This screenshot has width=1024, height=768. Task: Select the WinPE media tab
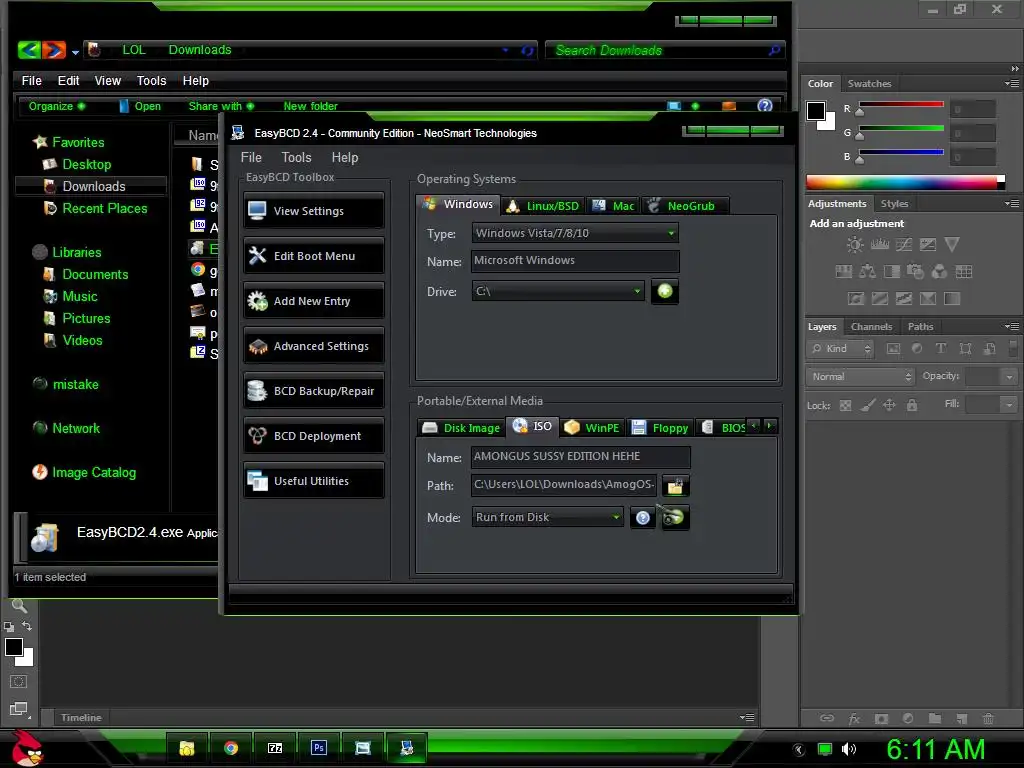tap(592, 428)
